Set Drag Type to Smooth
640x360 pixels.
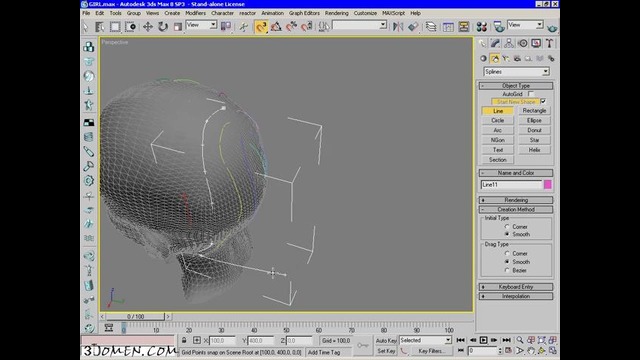pos(507,262)
